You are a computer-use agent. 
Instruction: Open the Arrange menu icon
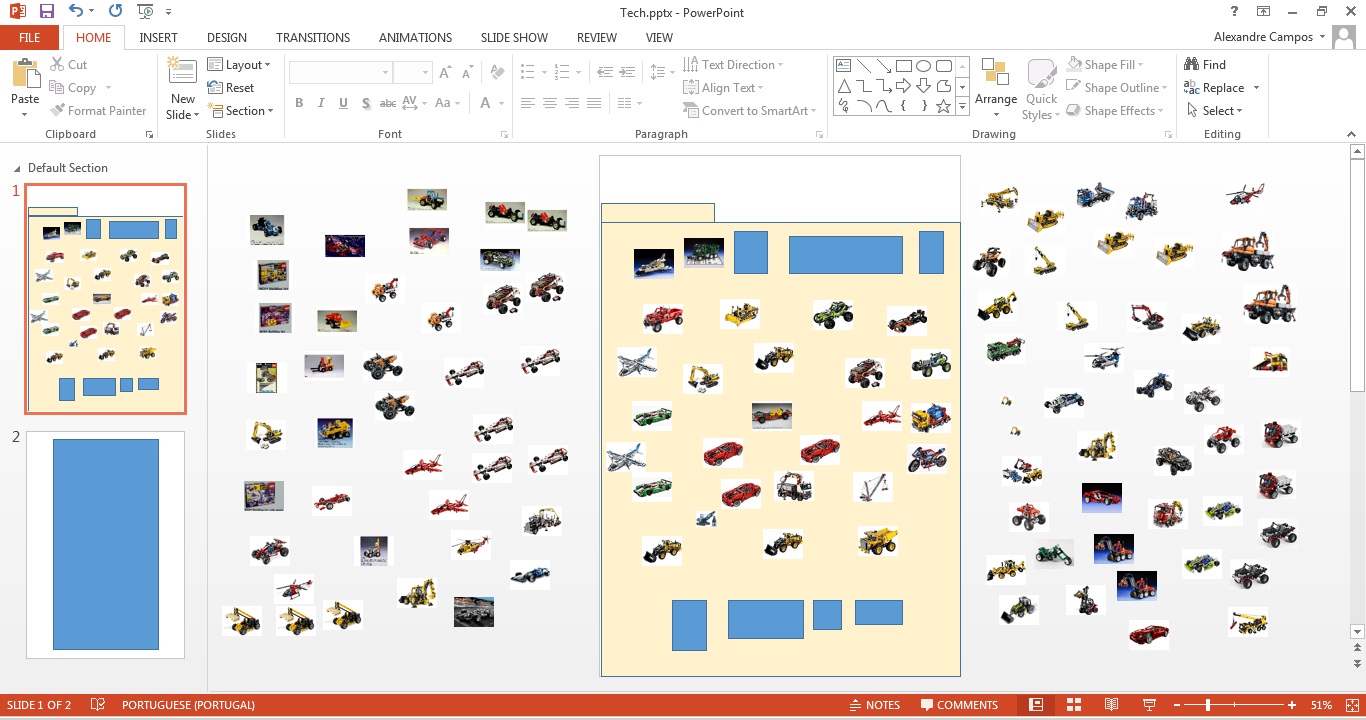[x=995, y=73]
